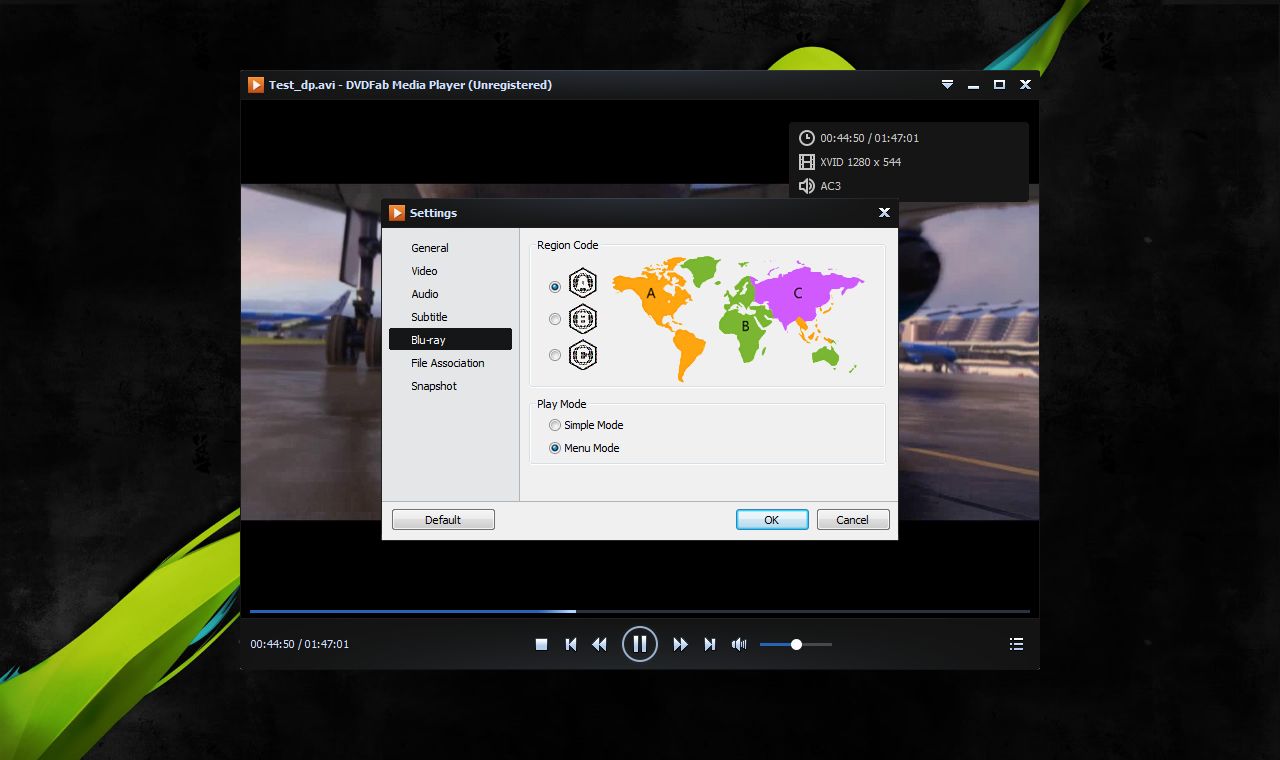The width and height of the screenshot is (1280, 760).
Task: Select region code A radio button
Action: tap(555, 287)
